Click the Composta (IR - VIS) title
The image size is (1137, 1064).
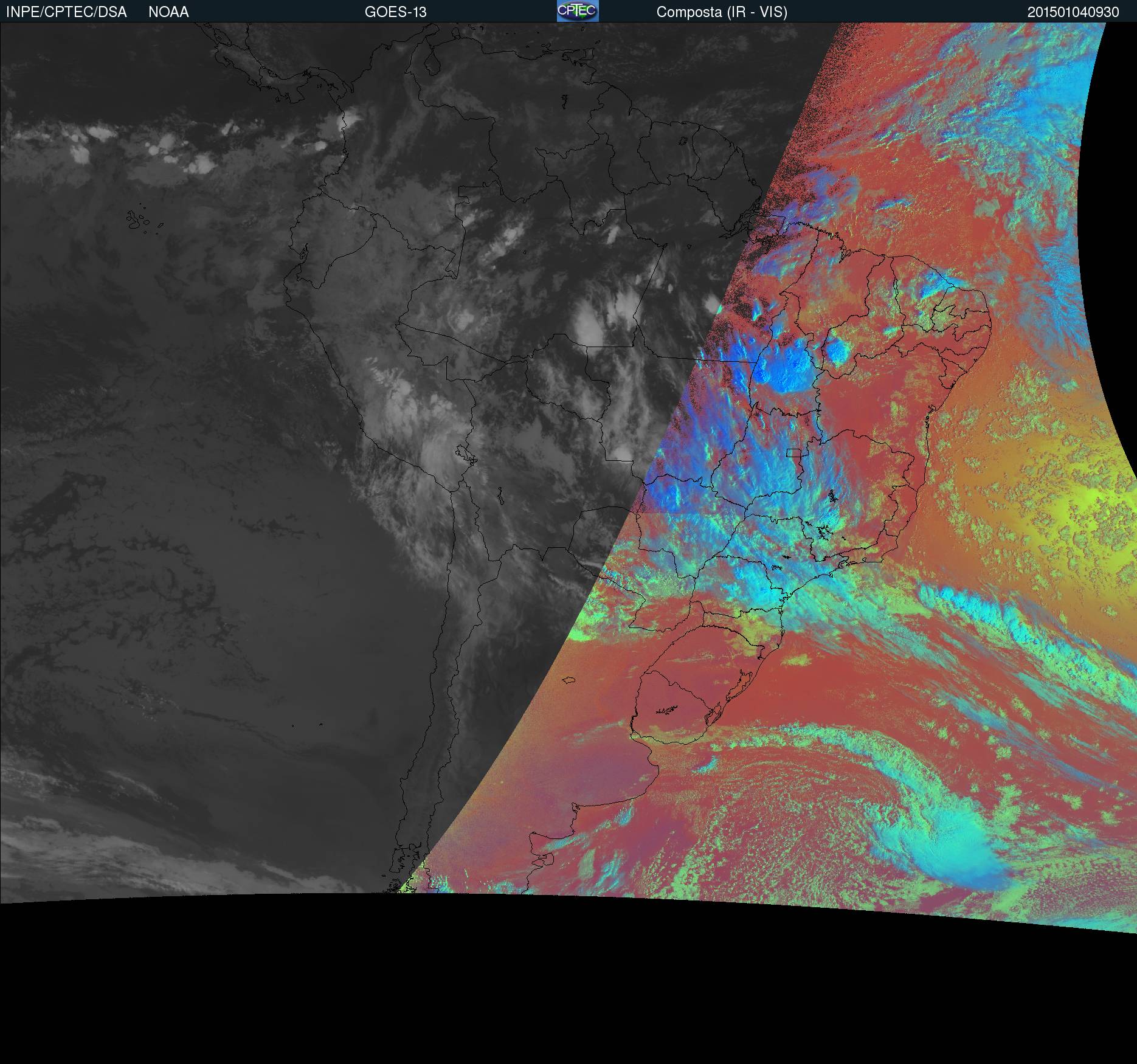[x=722, y=12]
